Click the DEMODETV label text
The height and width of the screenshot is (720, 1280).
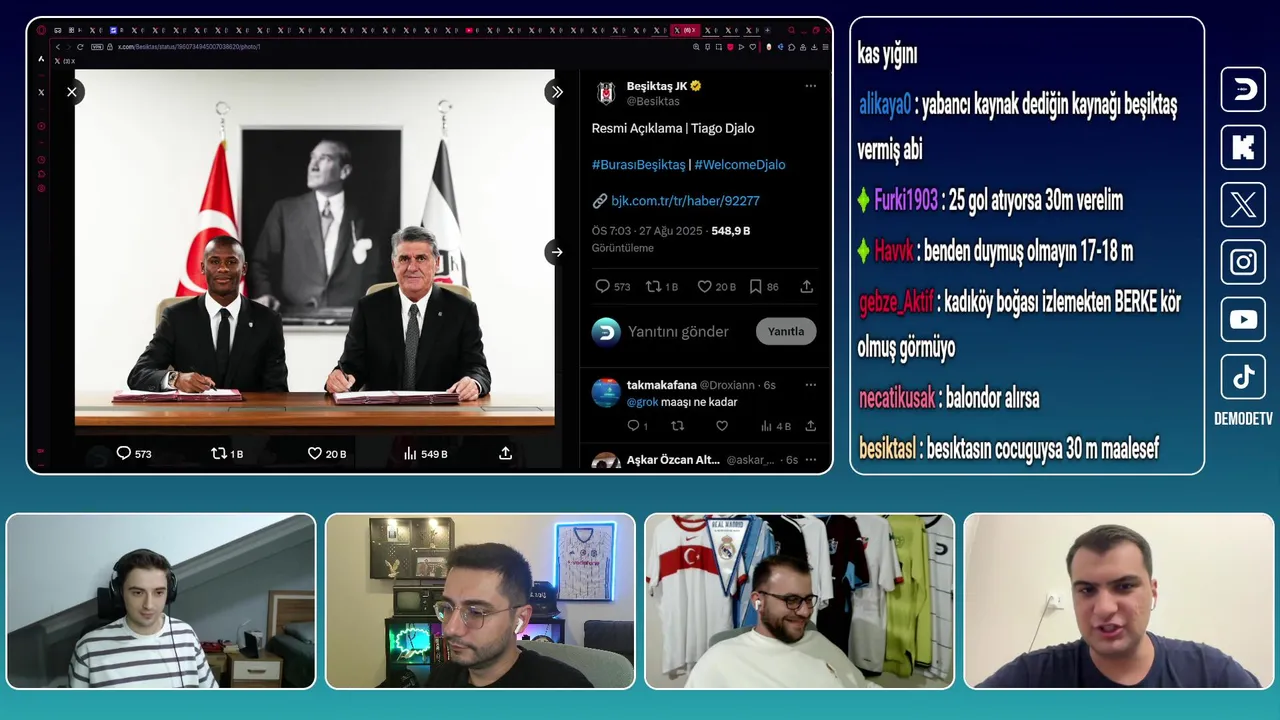click(1243, 419)
